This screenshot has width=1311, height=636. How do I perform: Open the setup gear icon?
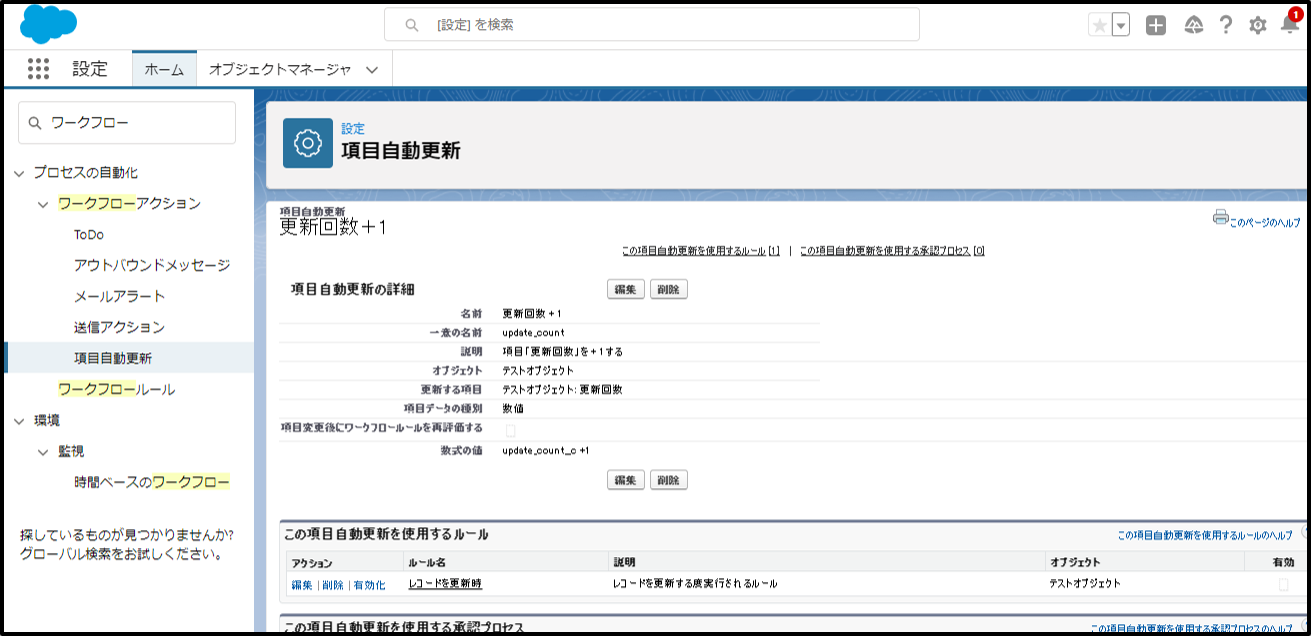(x=1258, y=26)
